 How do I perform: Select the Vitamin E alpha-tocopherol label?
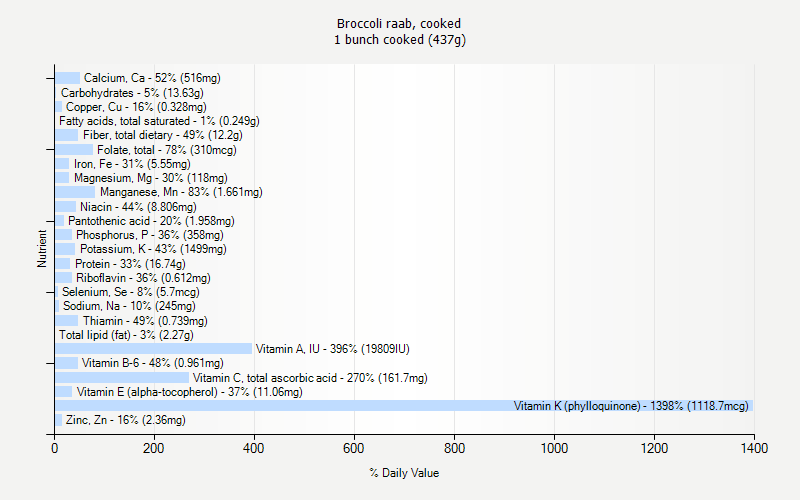[x=189, y=392]
